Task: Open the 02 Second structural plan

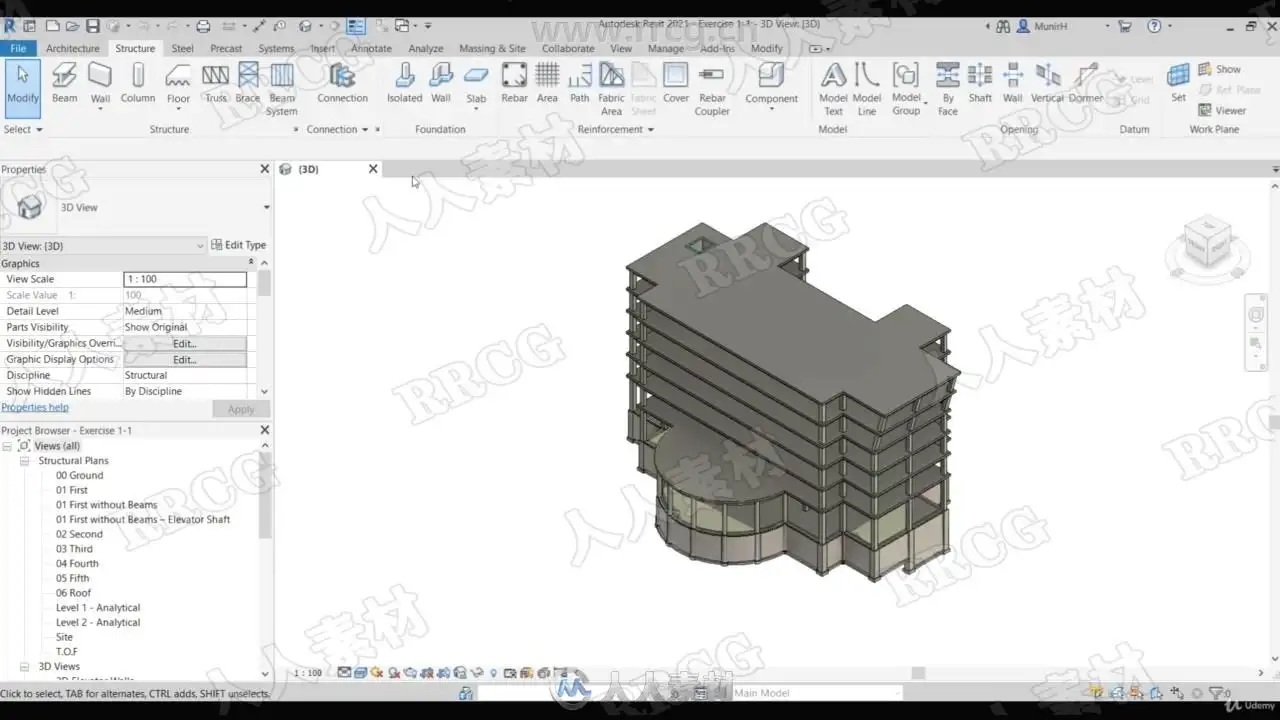Action: 79,534
